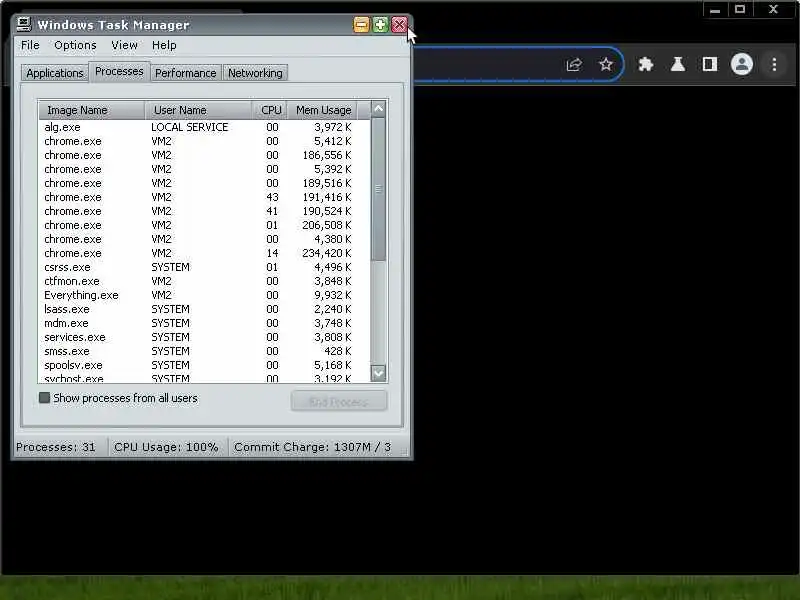The width and height of the screenshot is (800, 600).
Task: Switch to the Applications tab
Action: pos(55,73)
